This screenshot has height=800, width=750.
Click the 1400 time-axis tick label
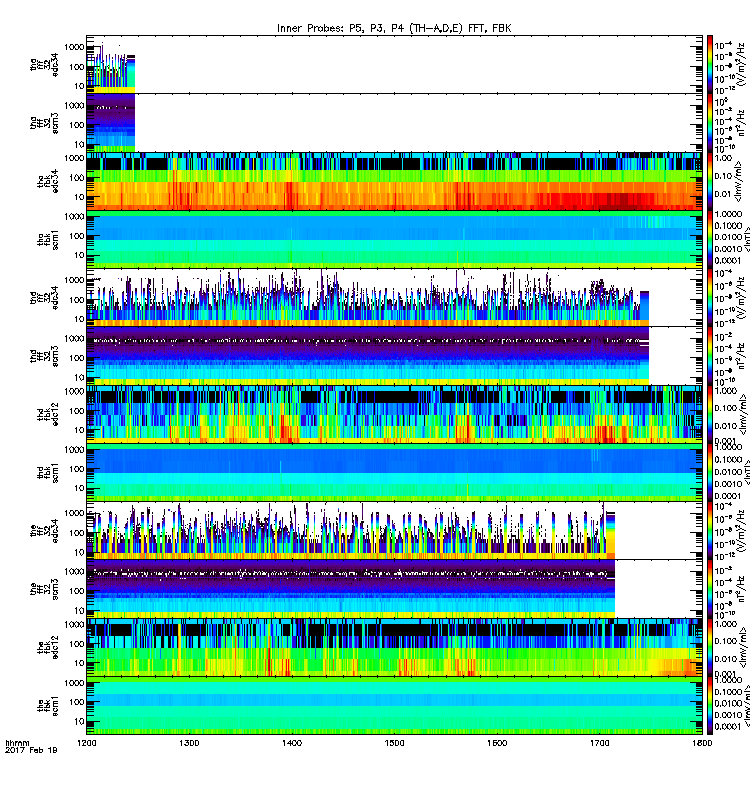[292, 743]
